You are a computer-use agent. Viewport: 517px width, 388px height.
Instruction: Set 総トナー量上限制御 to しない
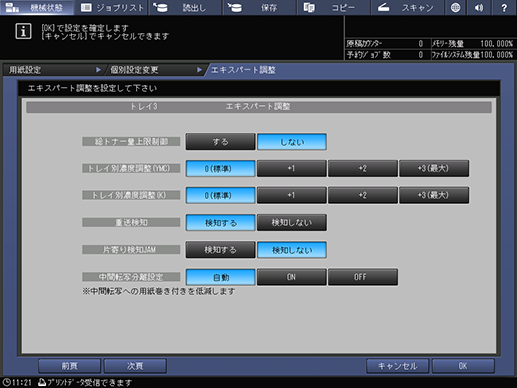(292, 142)
